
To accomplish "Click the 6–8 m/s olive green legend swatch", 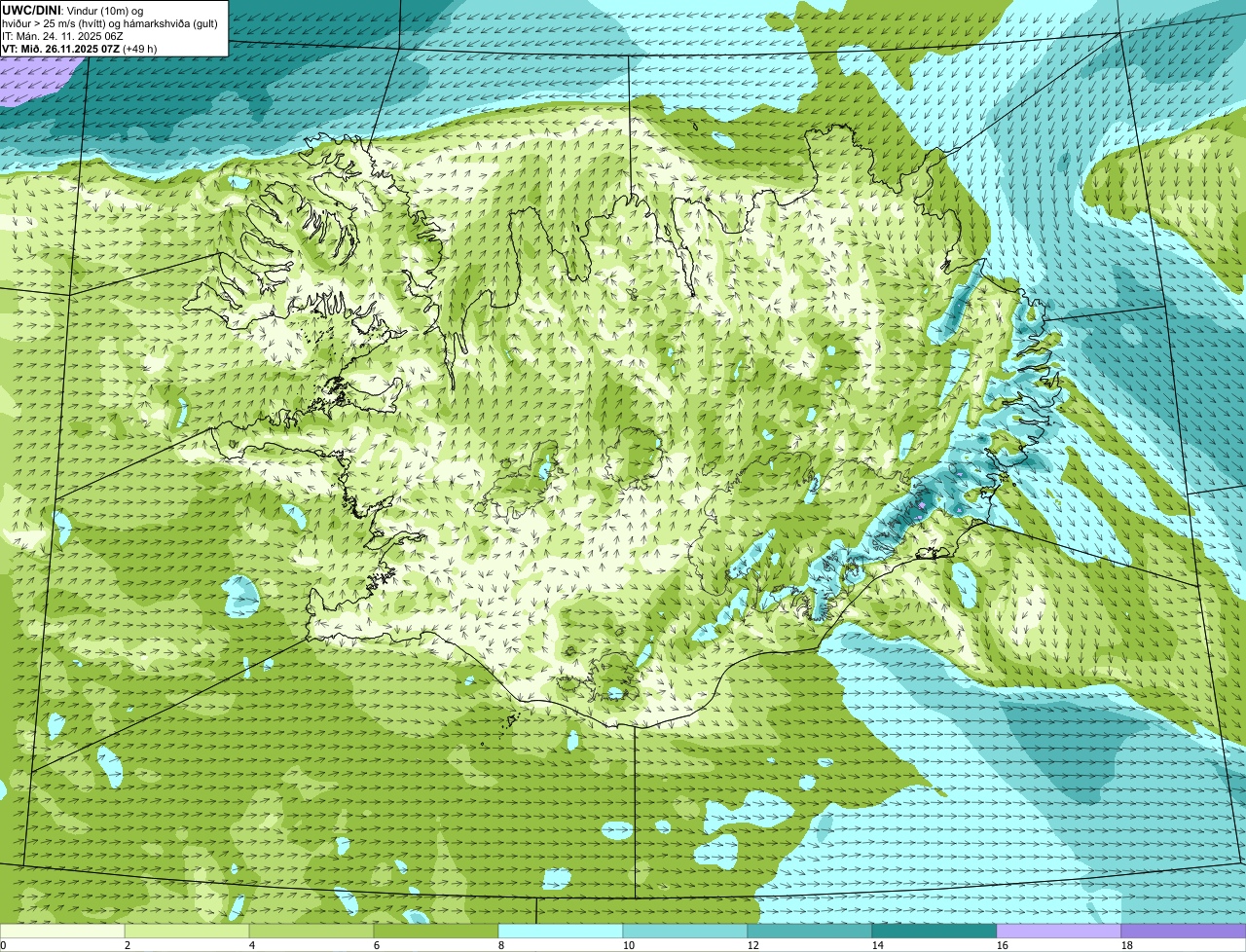I will (x=436, y=932).
